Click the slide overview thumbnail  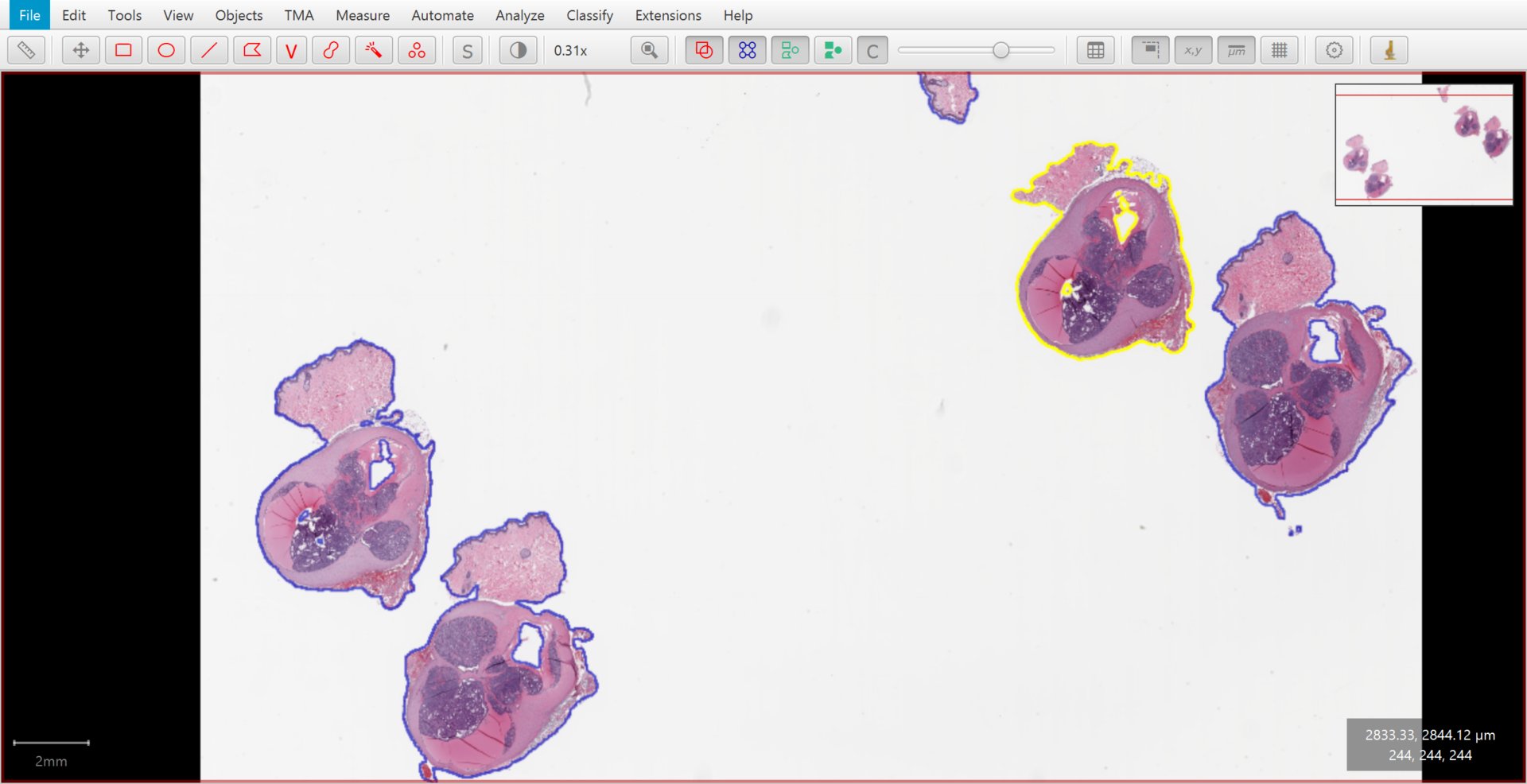(x=1424, y=145)
